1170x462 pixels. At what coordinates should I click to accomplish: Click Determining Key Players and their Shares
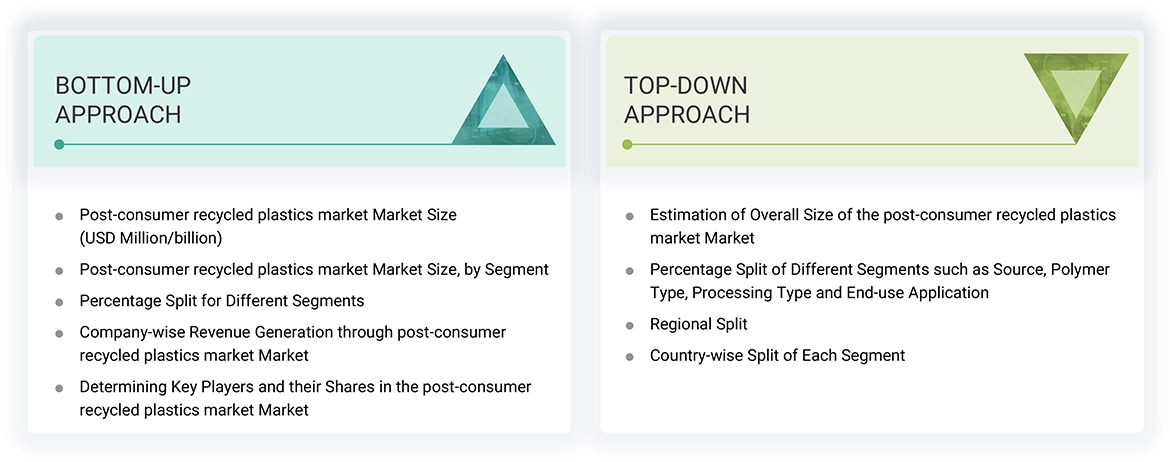tap(305, 398)
